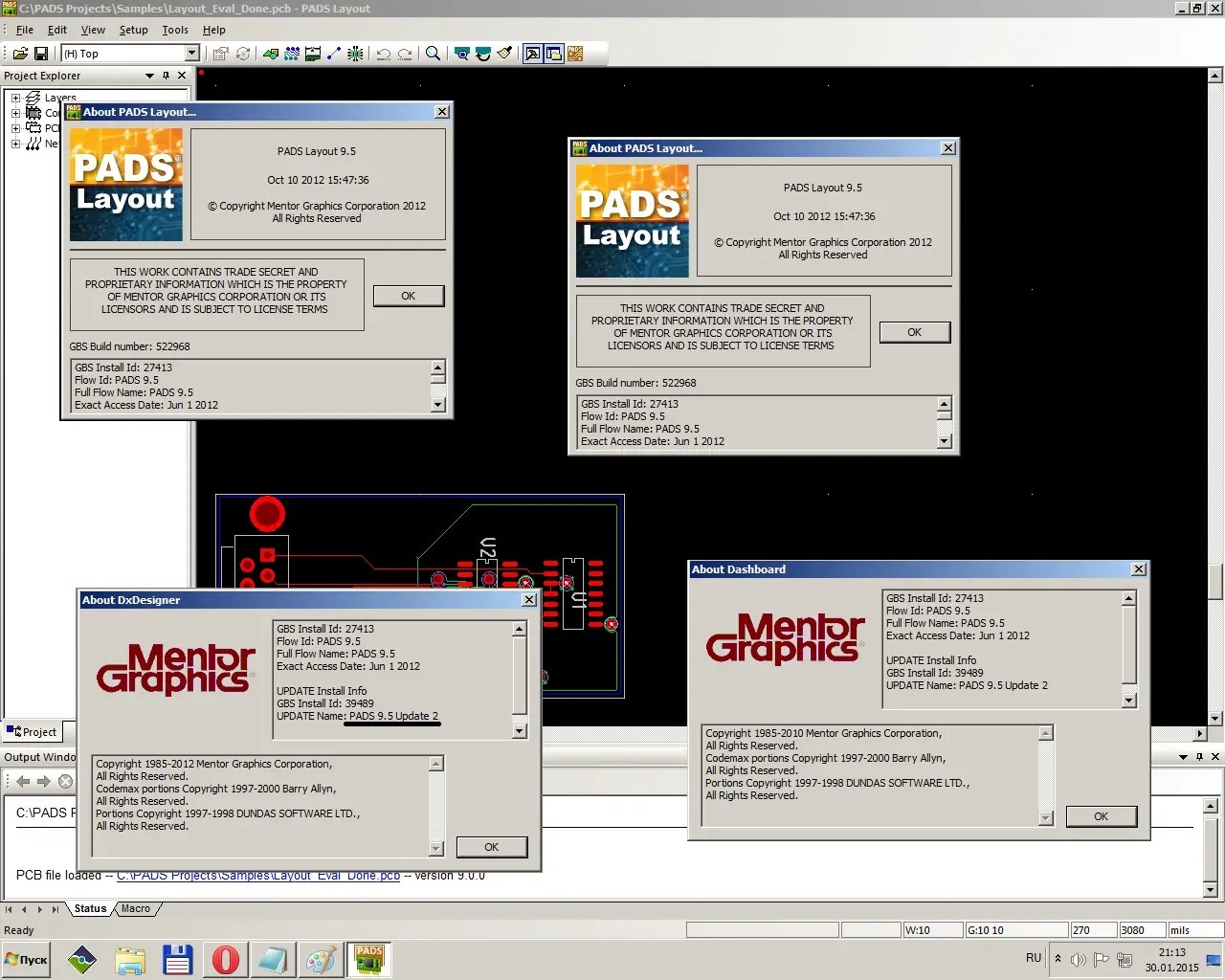The width and height of the screenshot is (1225, 980).
Task: Click the Undo arrow icon
Action: pyautogui.click(x=383, y=53)
